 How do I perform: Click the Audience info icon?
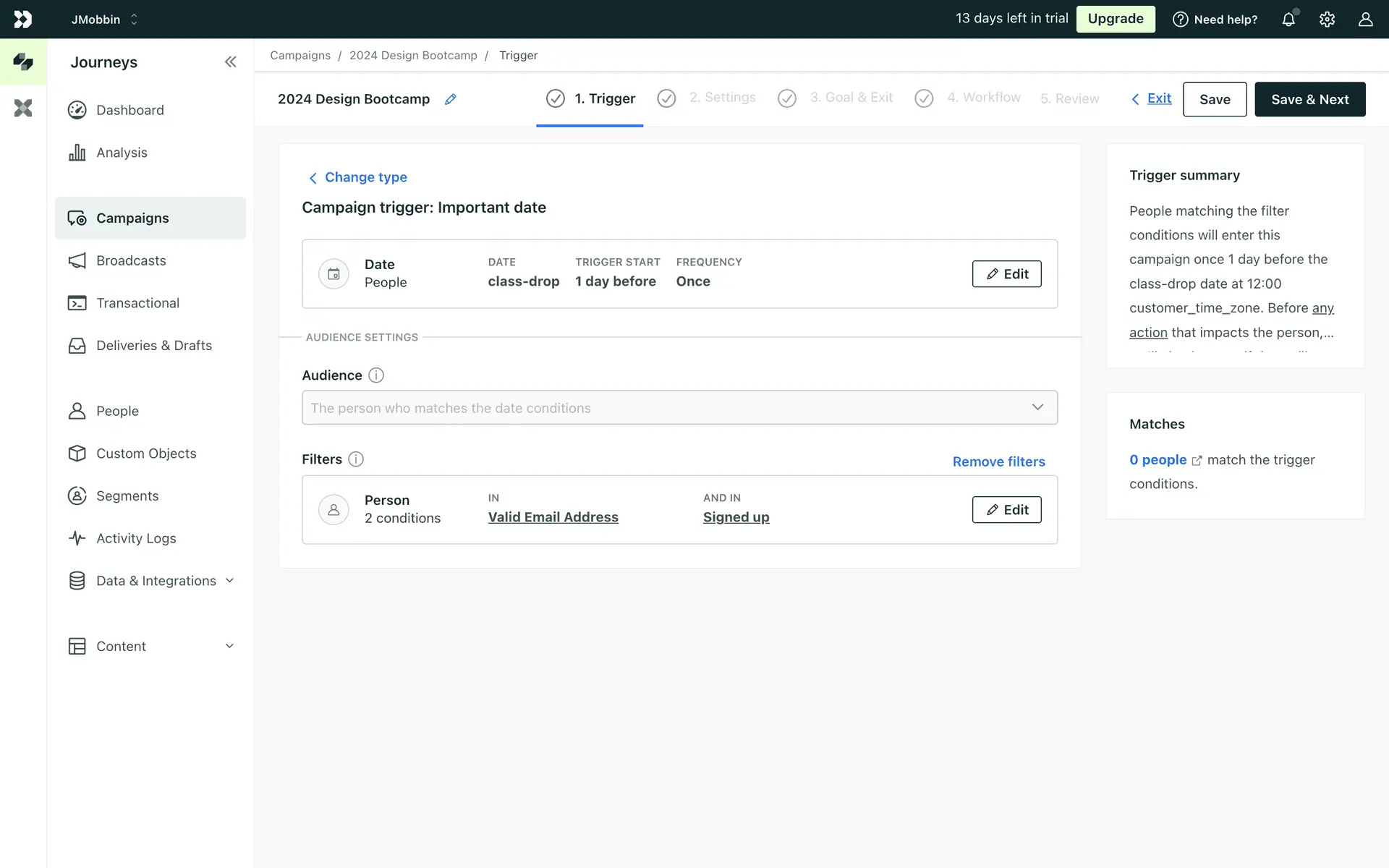coord(376,375)
